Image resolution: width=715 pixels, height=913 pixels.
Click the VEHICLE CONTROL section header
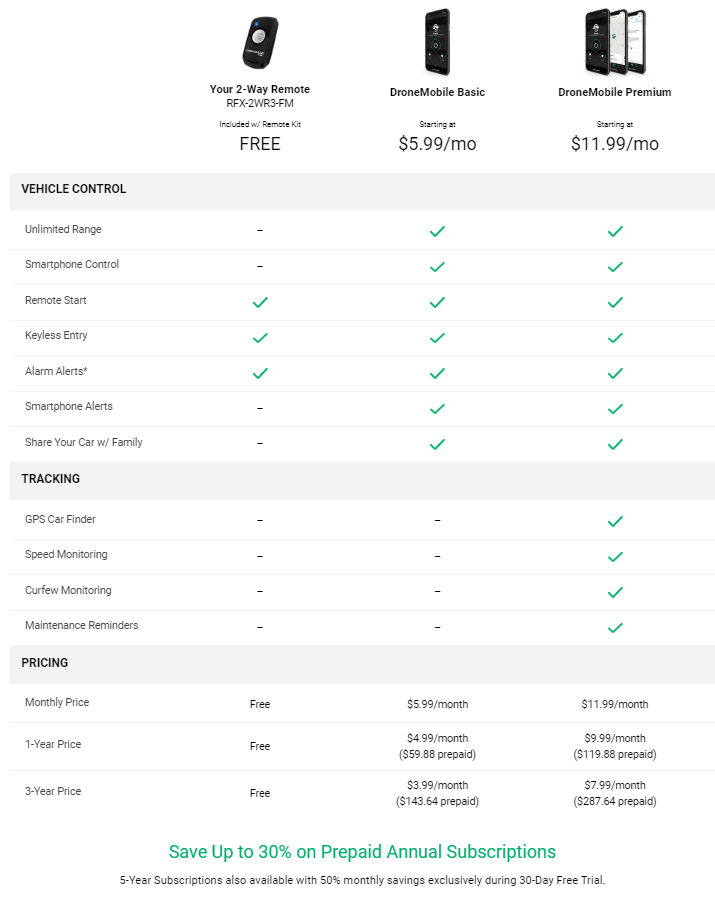73,189
